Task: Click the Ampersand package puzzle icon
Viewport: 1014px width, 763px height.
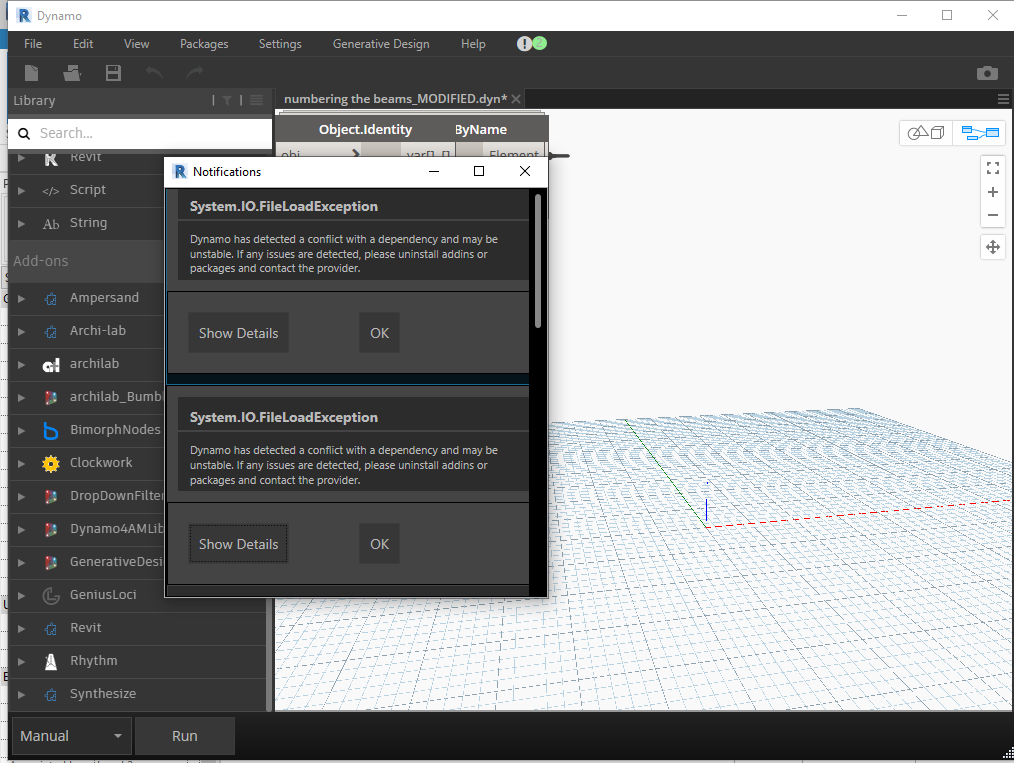Action: coord(50,299)
